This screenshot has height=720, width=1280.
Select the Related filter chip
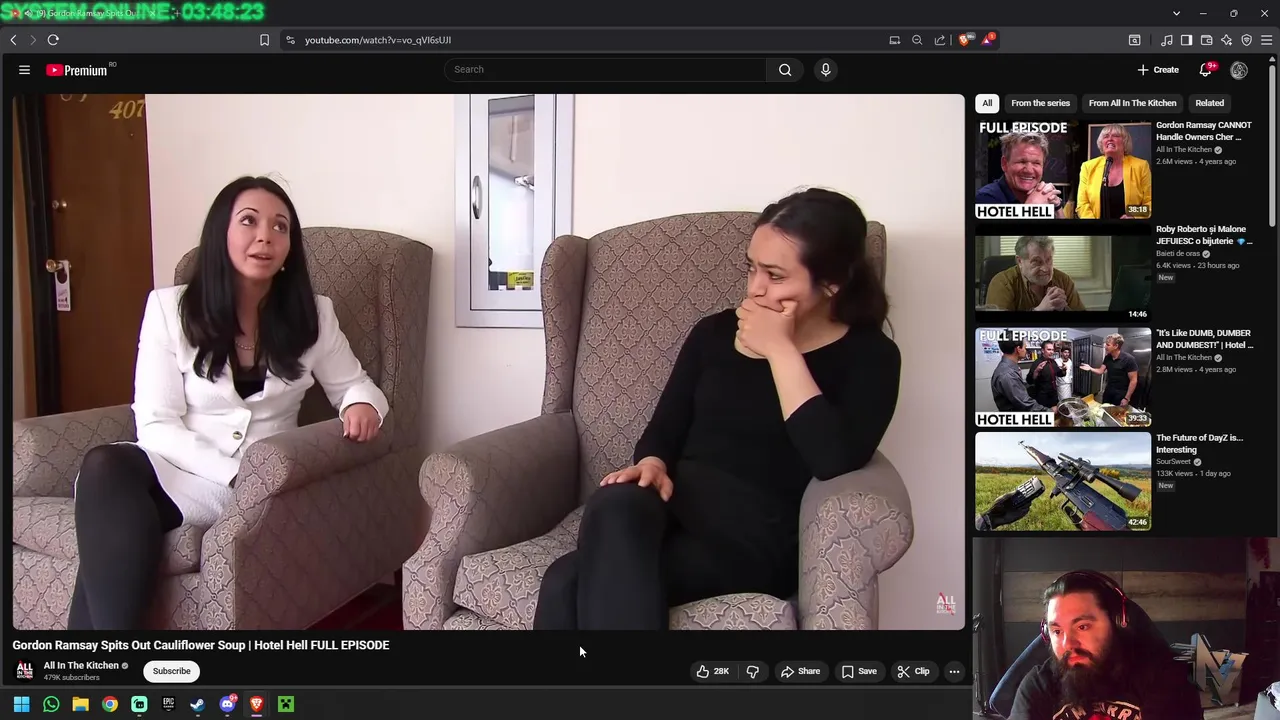click(1209, 103)
